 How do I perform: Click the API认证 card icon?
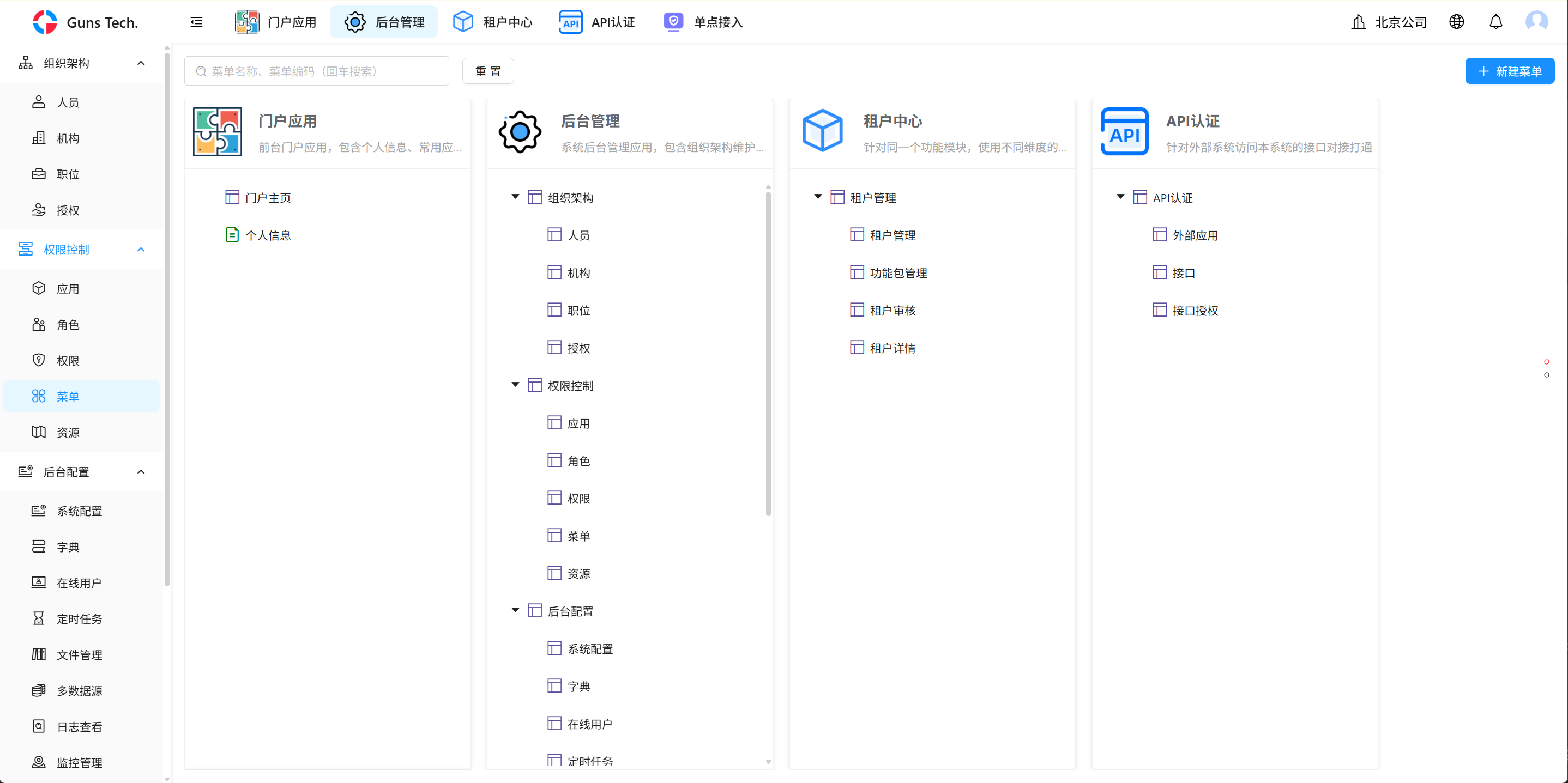pyautogui.click(x=1125, y=132)
